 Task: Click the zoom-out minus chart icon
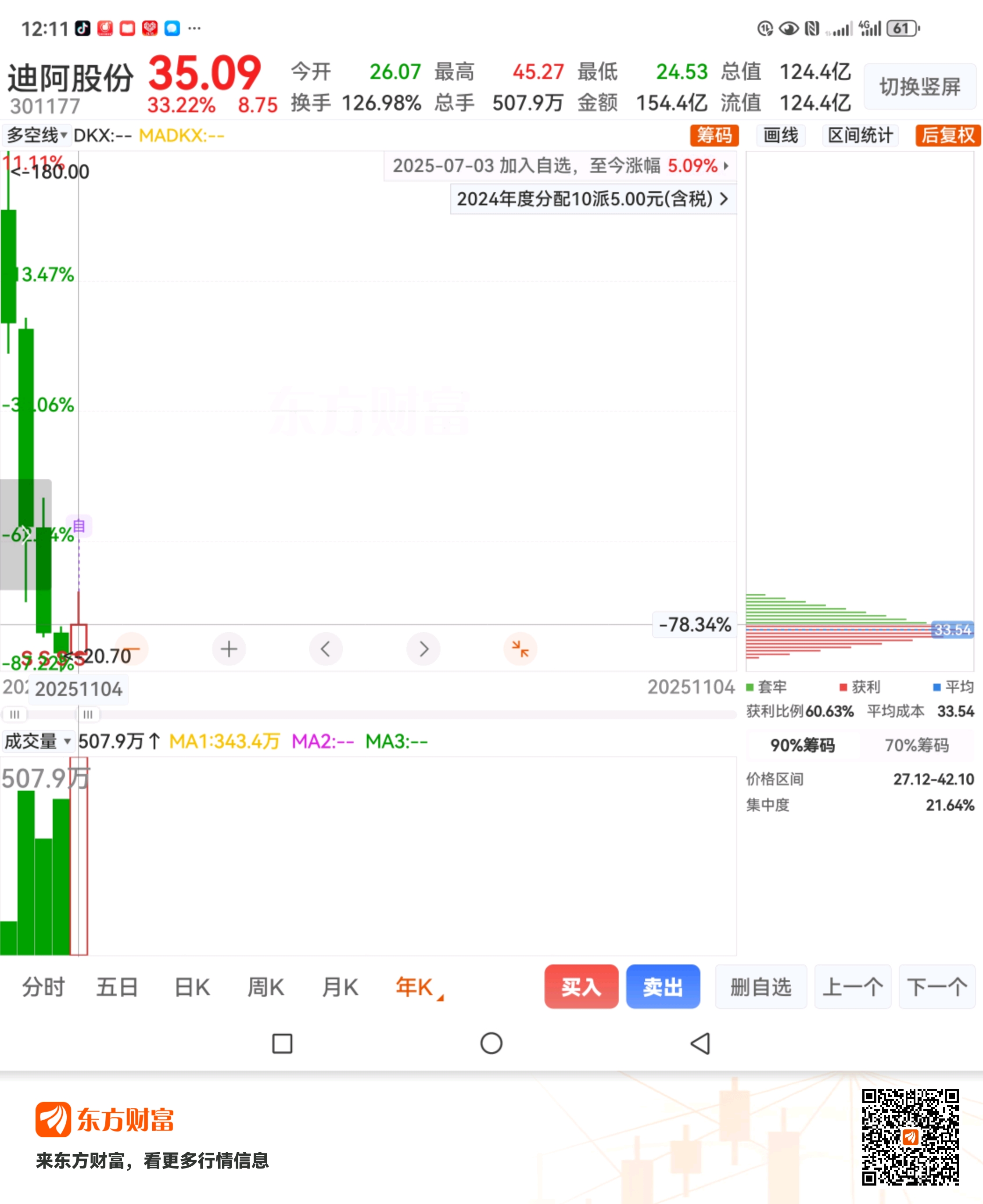coord(131,649)
